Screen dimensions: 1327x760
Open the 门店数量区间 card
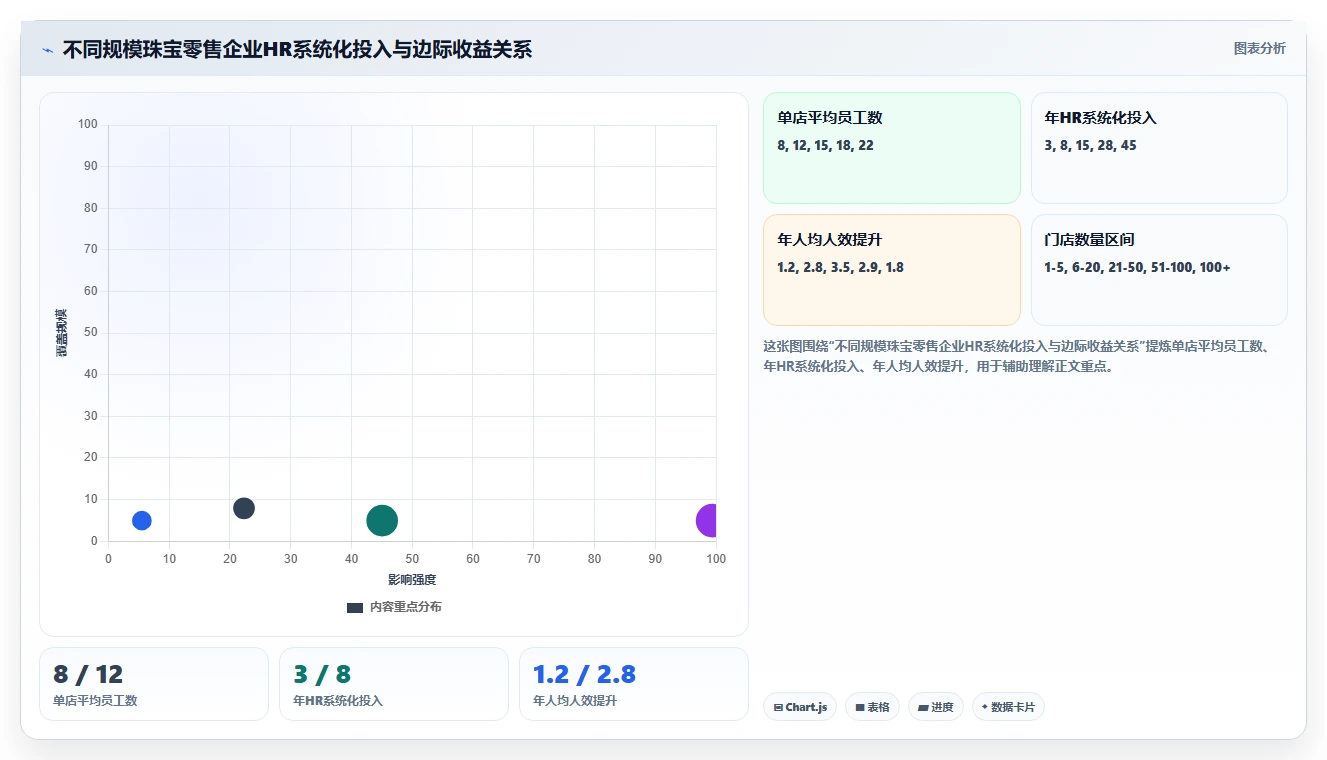(1159, 270)
